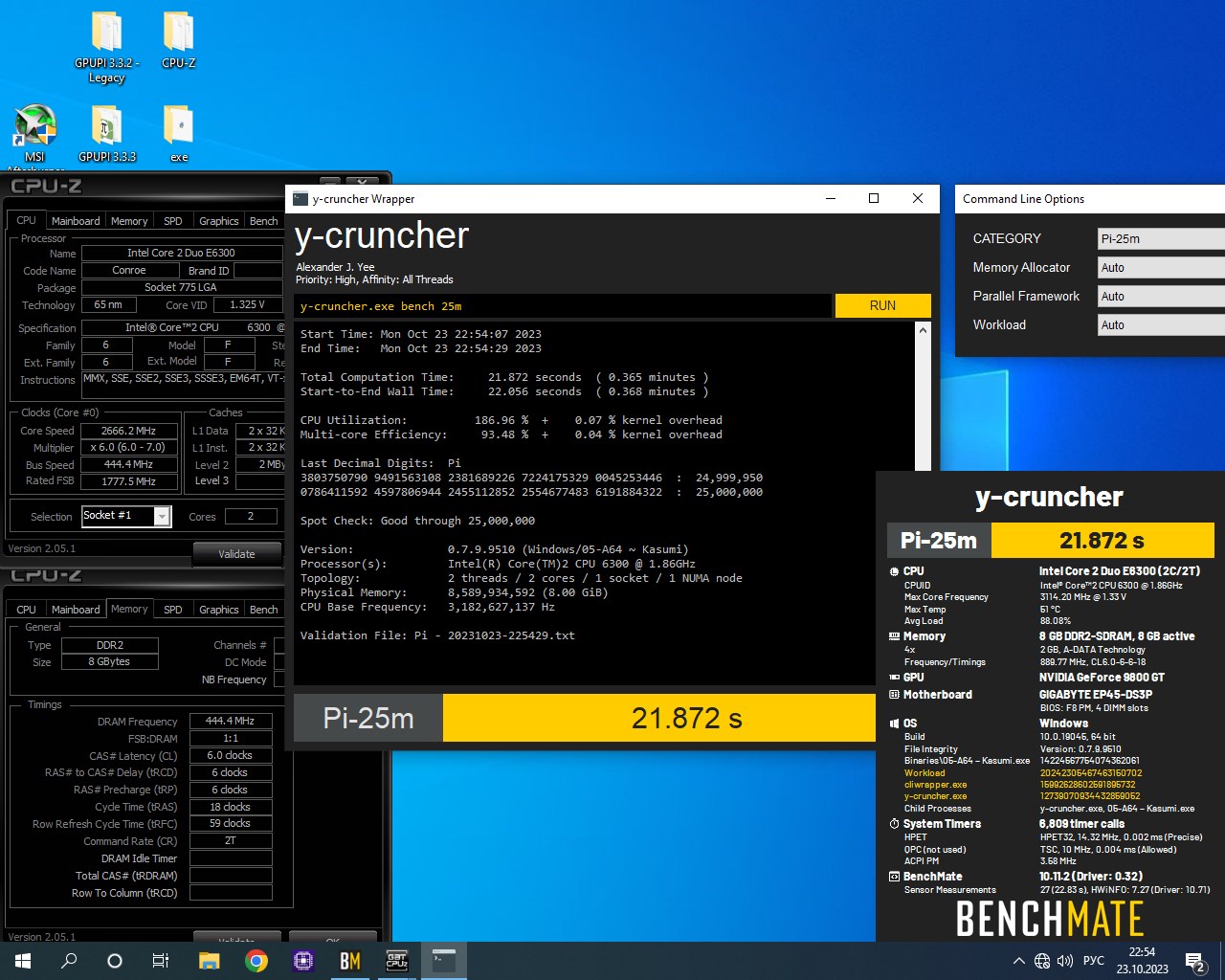Click the y-cruncher.exe bench 25m command field
Screen dimensions: 1225x980
pos(563,306)
